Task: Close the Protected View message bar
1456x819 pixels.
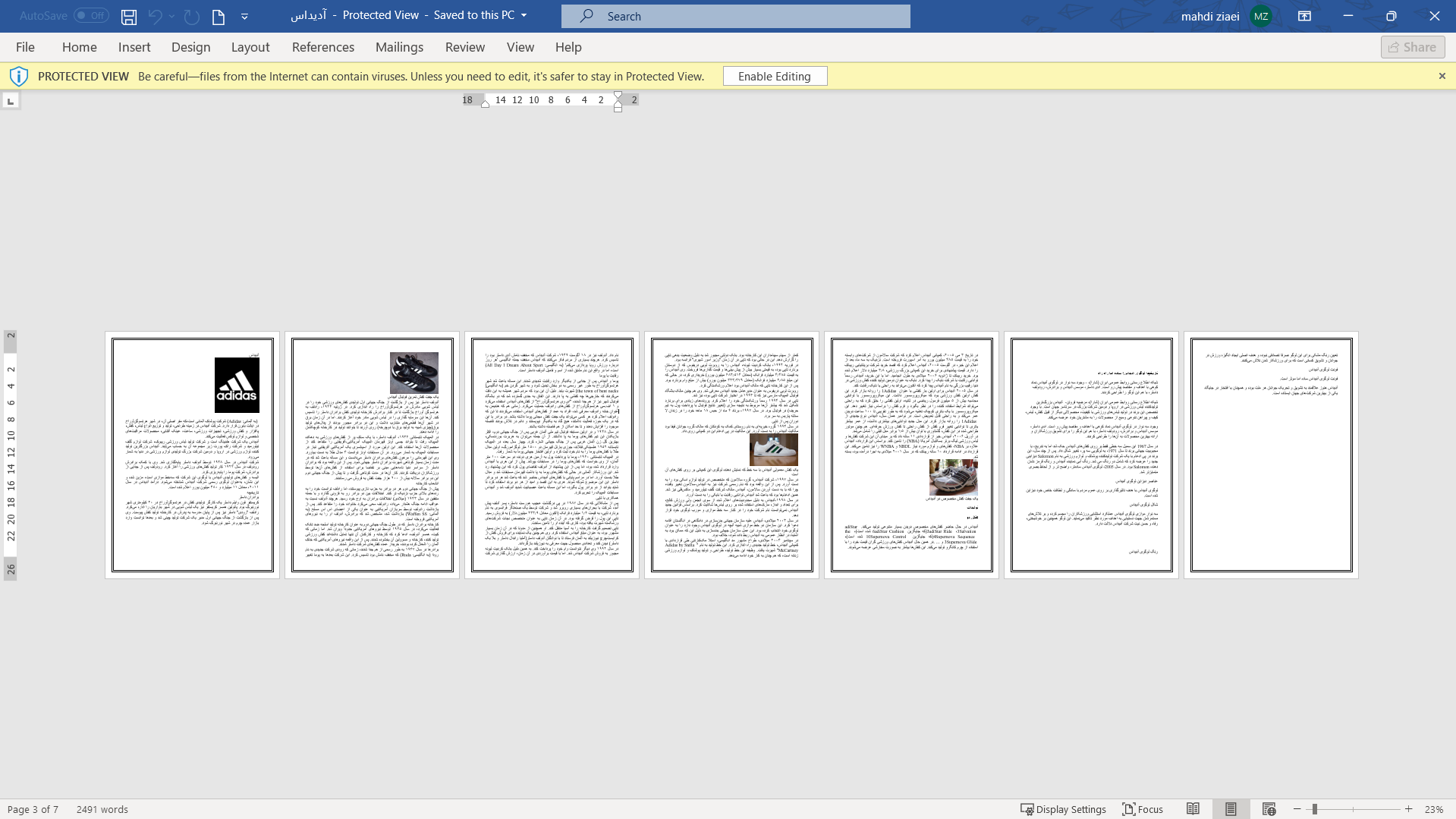Action: pos(1442,76)
